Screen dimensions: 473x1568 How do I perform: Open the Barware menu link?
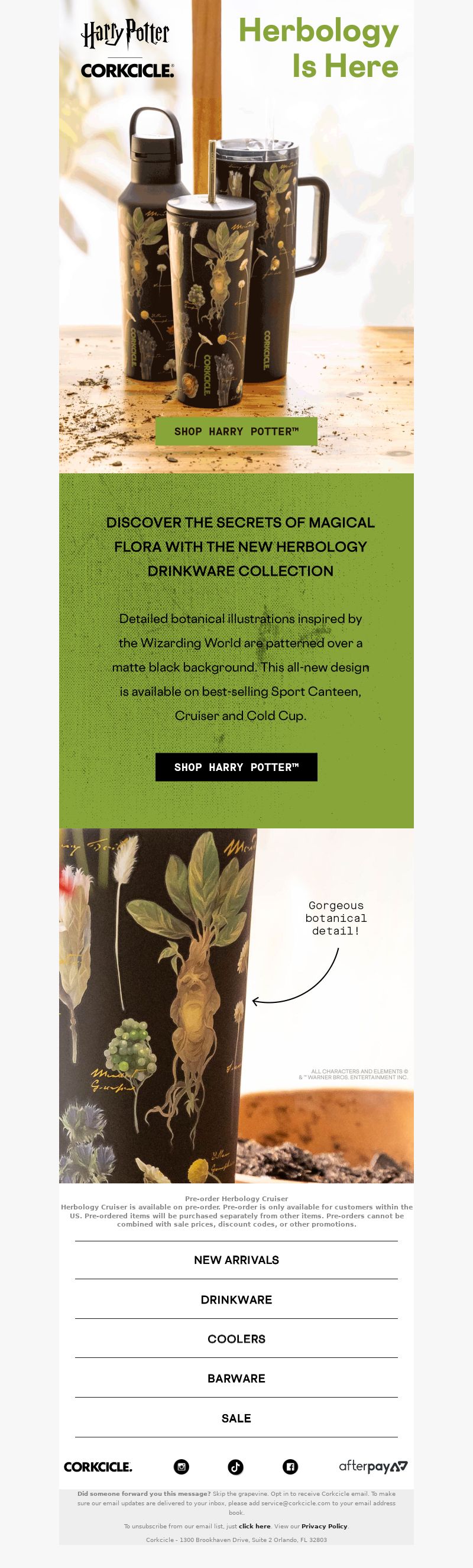pyautogui.click(x=237, y=1379)
